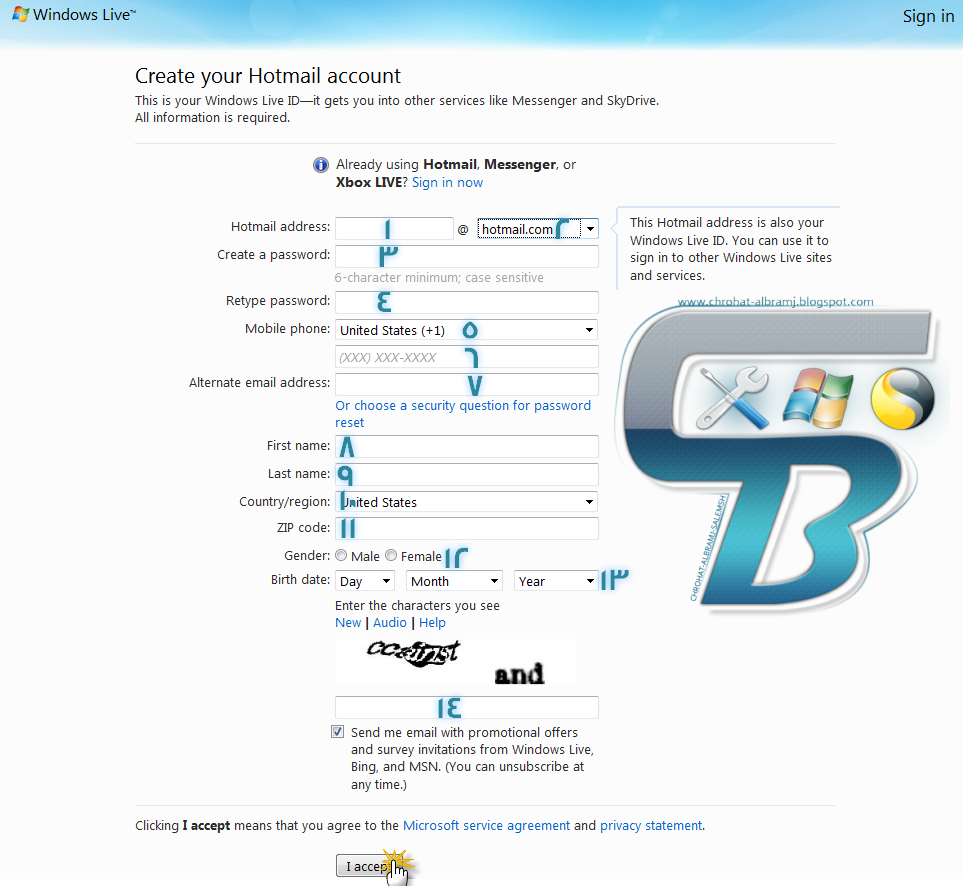Screen dimensions: 963x886
Task: Open the Microsoft service agreement link
Action: click(x=486, y=826)
